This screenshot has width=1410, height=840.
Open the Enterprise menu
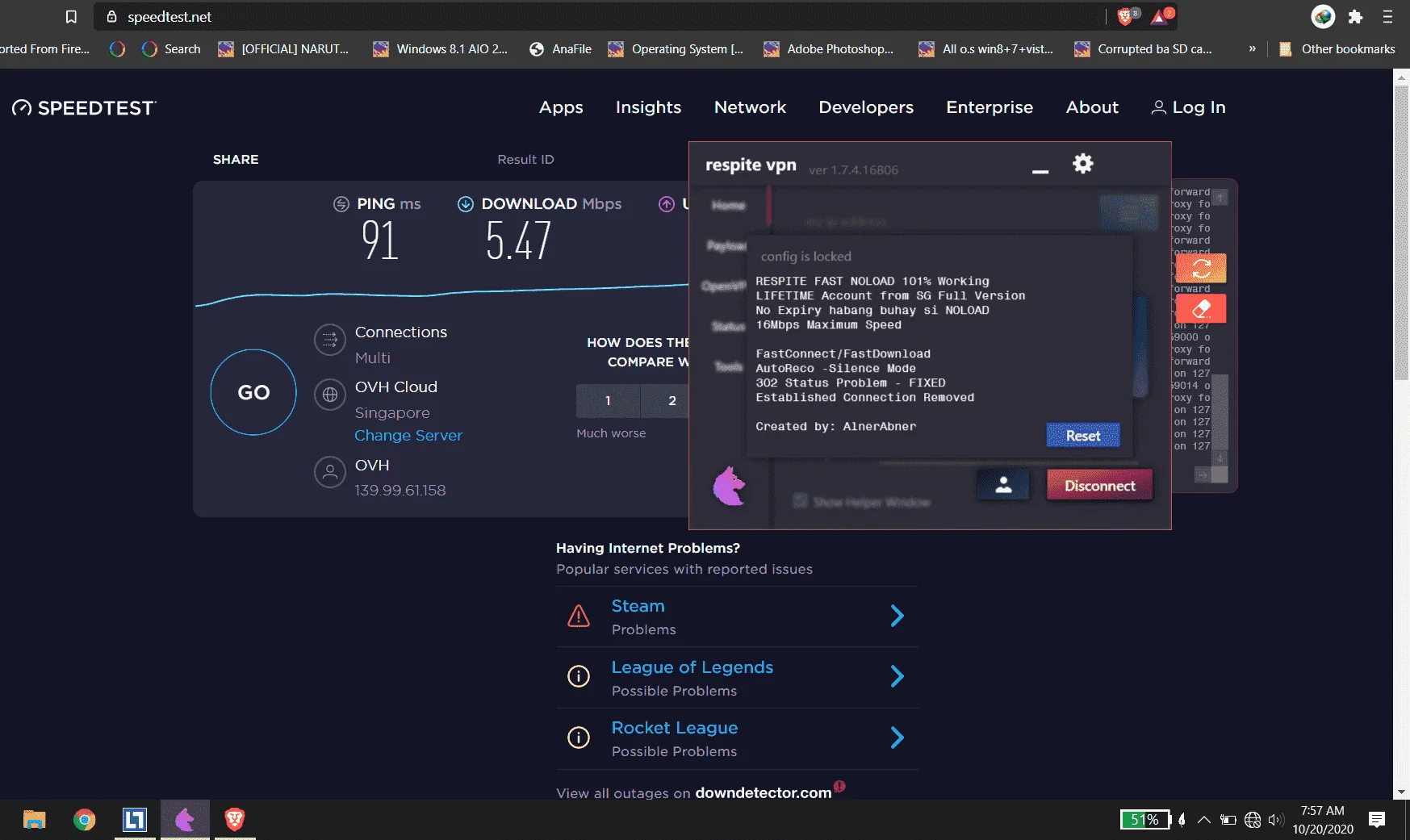point(990,107)
